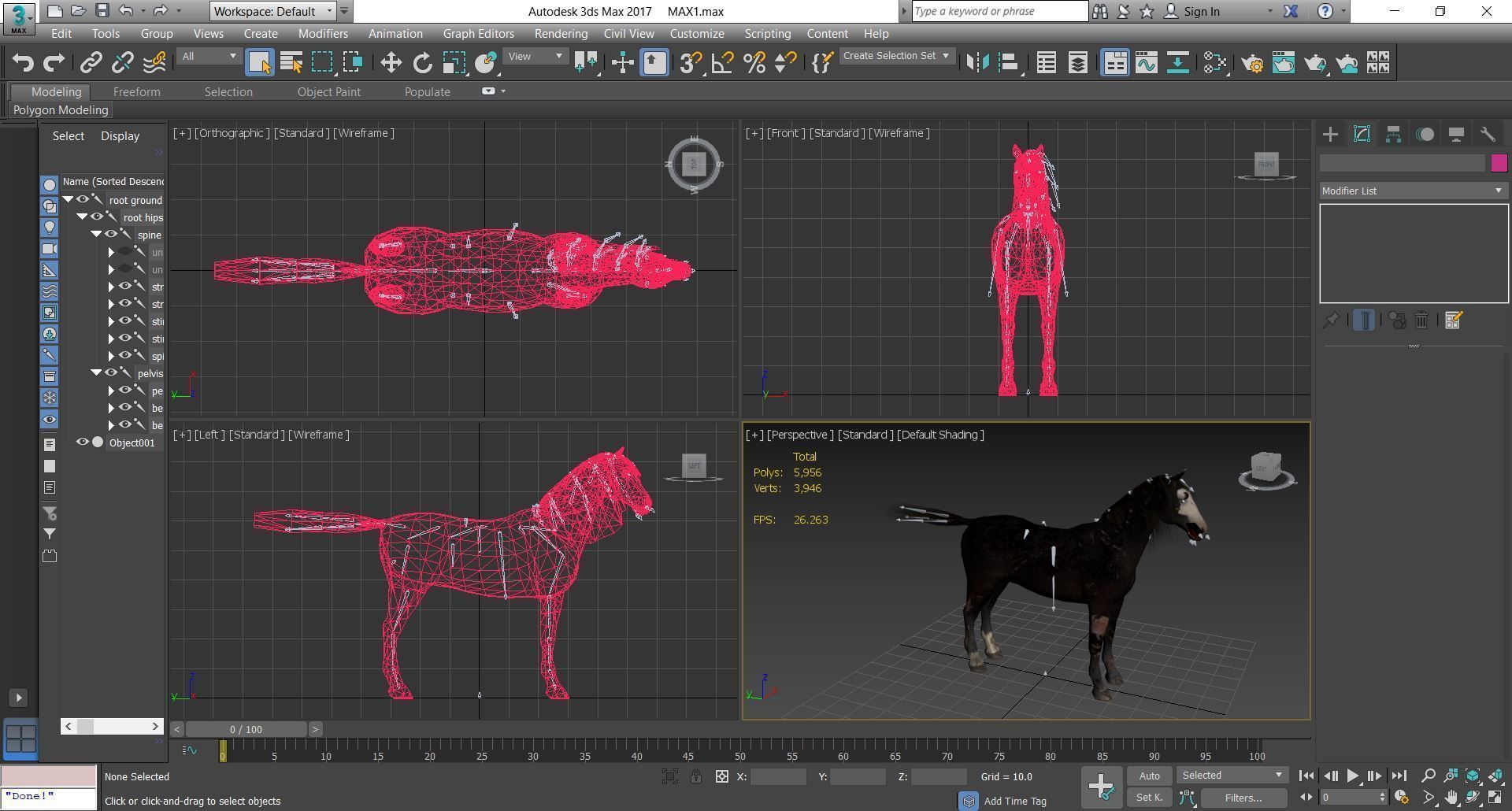Toggle Percent Snap
Screen dimensions: 1512x811
point(754,63)
